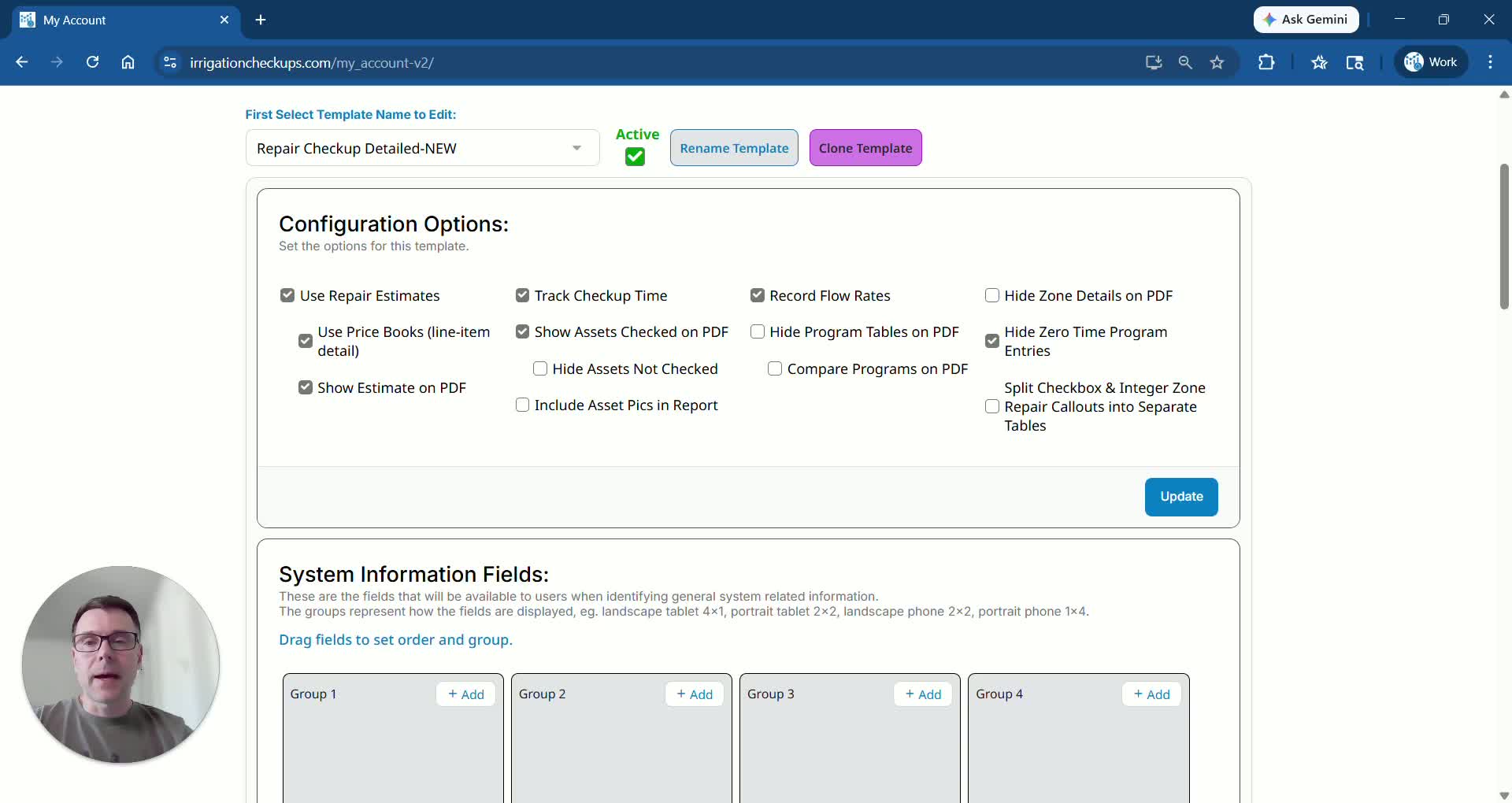Open the template name dropdown
Screen dimensions: 1512x803
pos(422,148)
